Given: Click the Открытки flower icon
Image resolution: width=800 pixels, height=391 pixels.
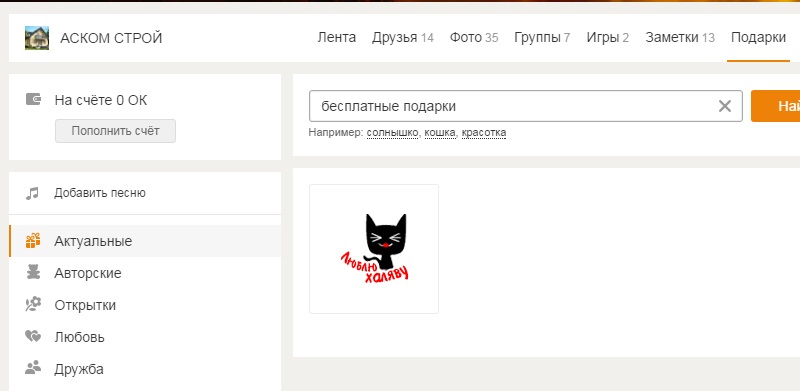Looking at the screenshot, I should point(33,305).
